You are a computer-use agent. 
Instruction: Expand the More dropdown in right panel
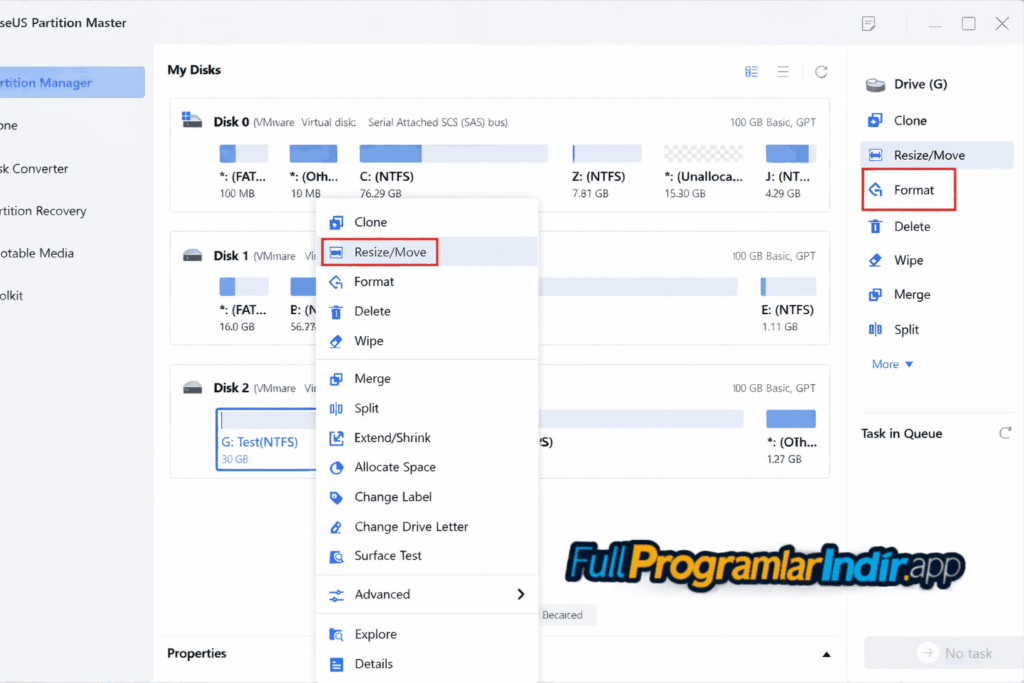point(890,364)
